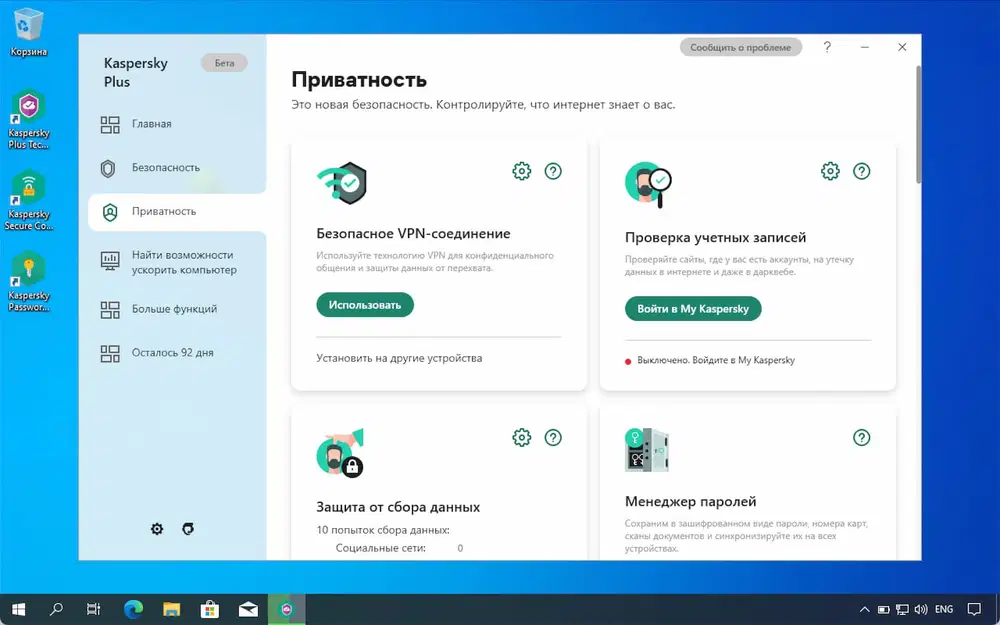This screenshot has height=625, width=1000.
Task: Open the network tray icon
Action: click(902, 610)
